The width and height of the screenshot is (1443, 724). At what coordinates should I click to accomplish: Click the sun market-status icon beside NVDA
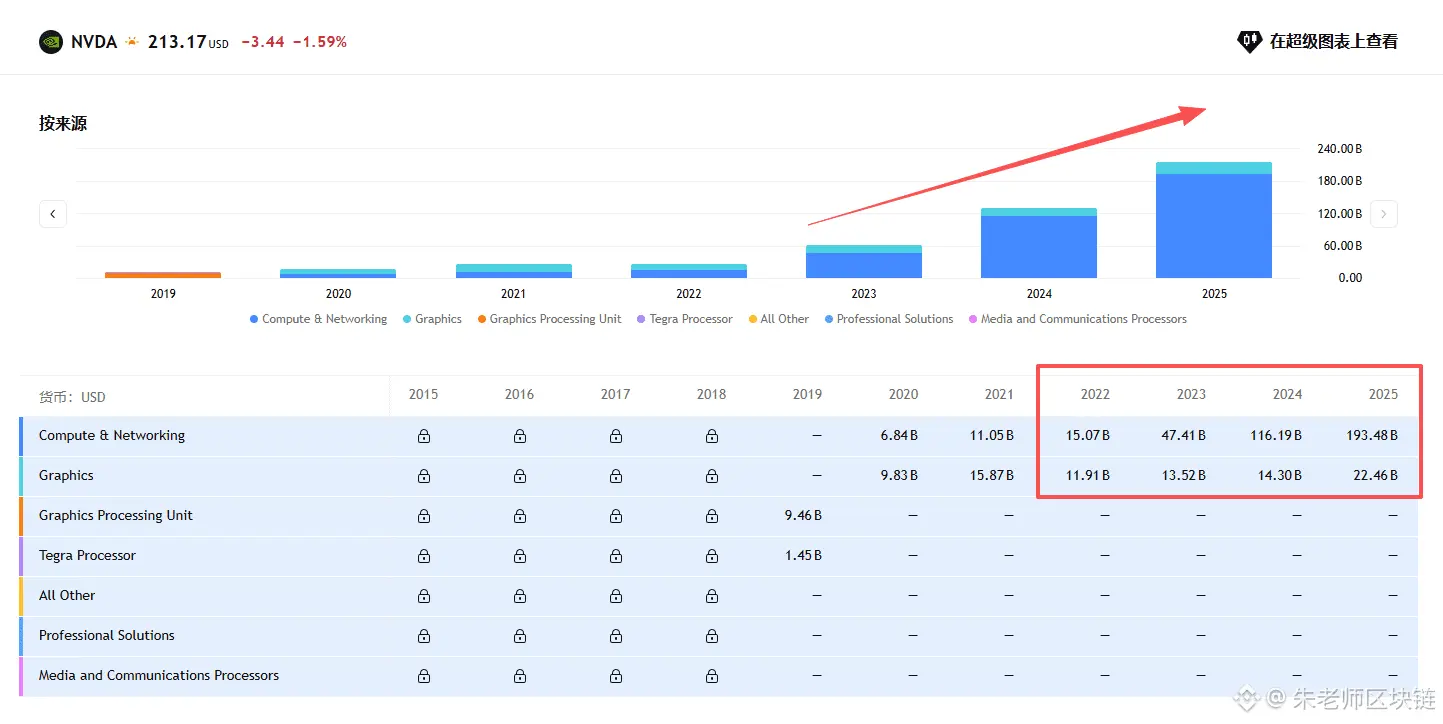coord(132,42)
